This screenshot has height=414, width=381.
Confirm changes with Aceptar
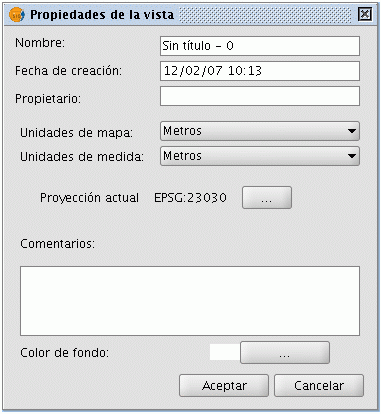coord(224,386)
